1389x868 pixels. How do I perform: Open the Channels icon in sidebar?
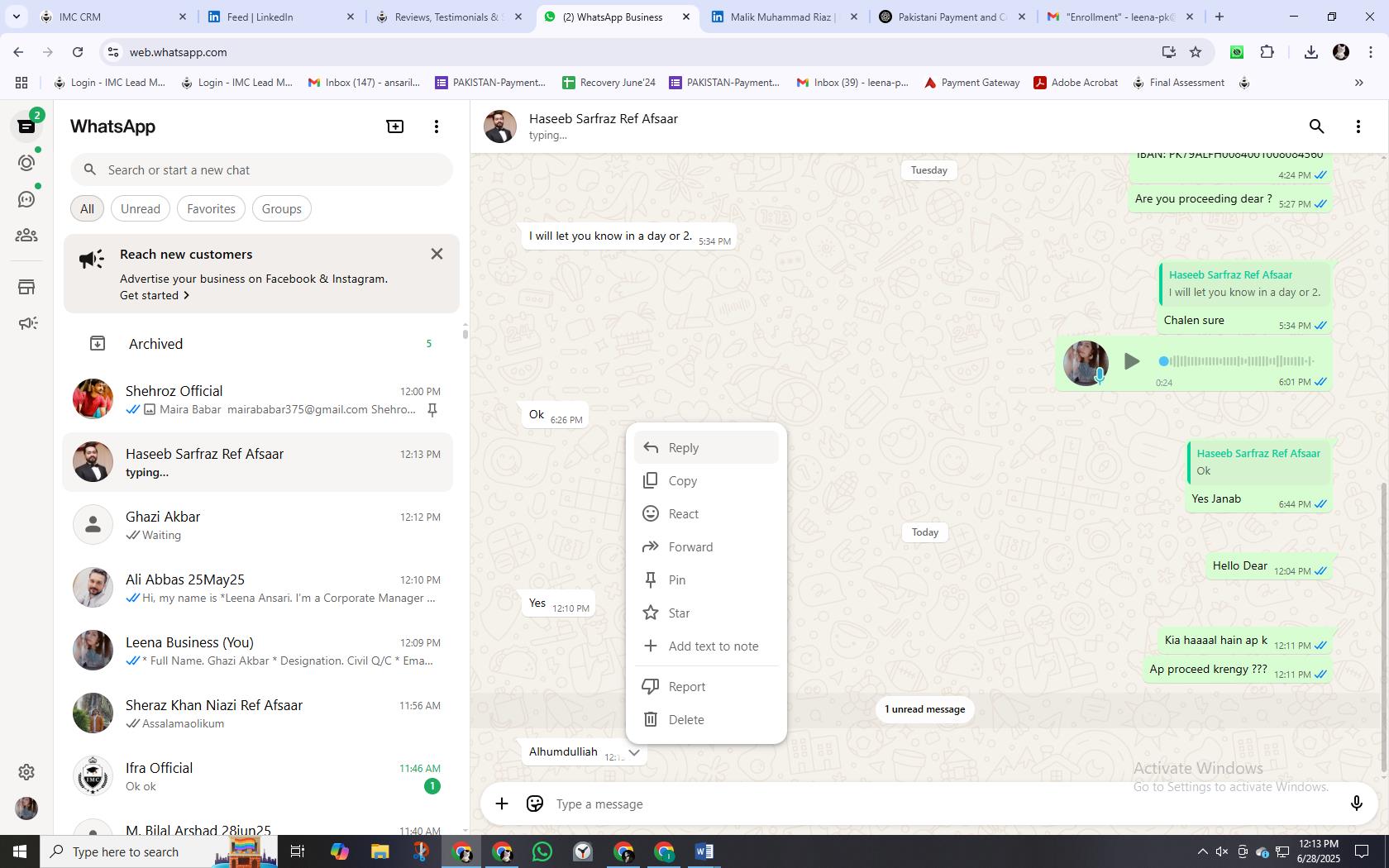click(x=26, y=199)
